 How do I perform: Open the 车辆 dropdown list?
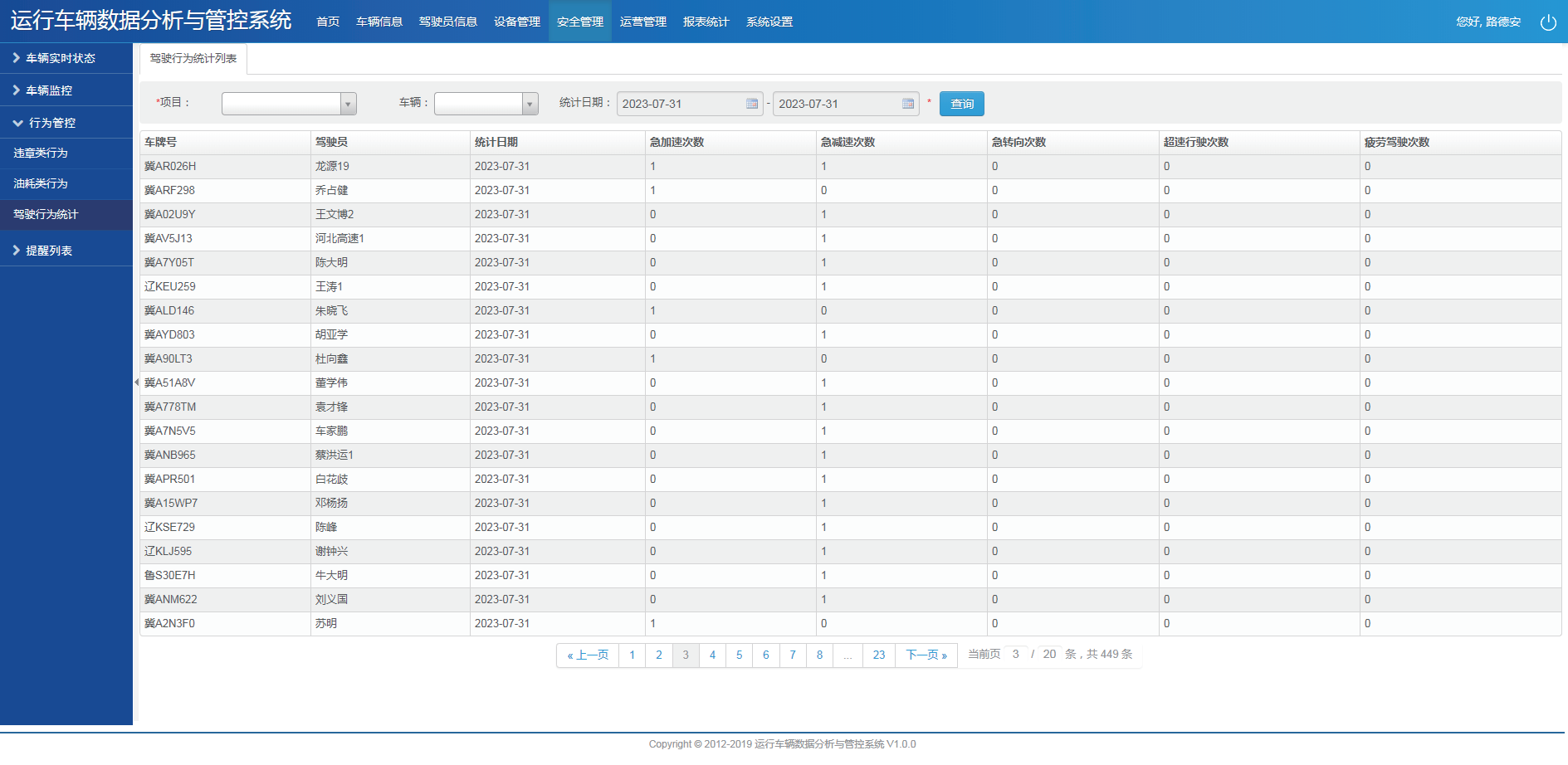[529, 104]
